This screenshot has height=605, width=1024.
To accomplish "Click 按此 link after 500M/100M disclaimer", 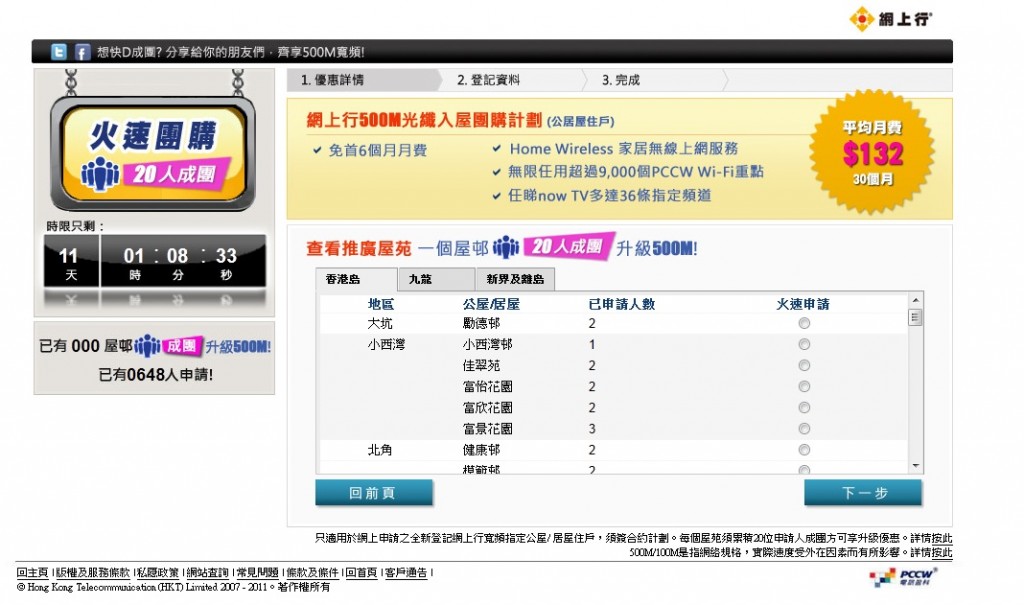I will point(942,552).
